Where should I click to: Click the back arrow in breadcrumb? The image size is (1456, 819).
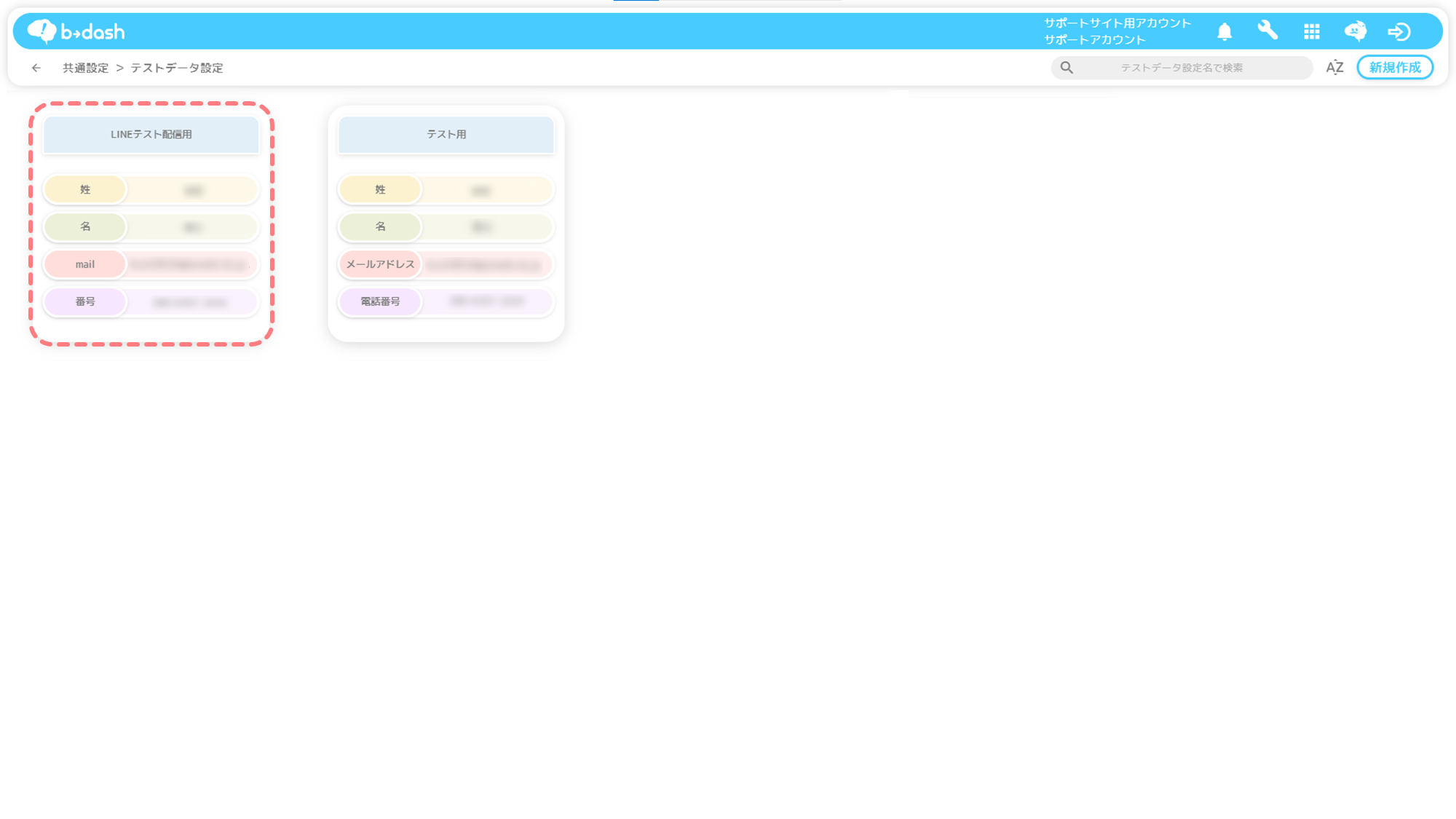click(36, 68)
